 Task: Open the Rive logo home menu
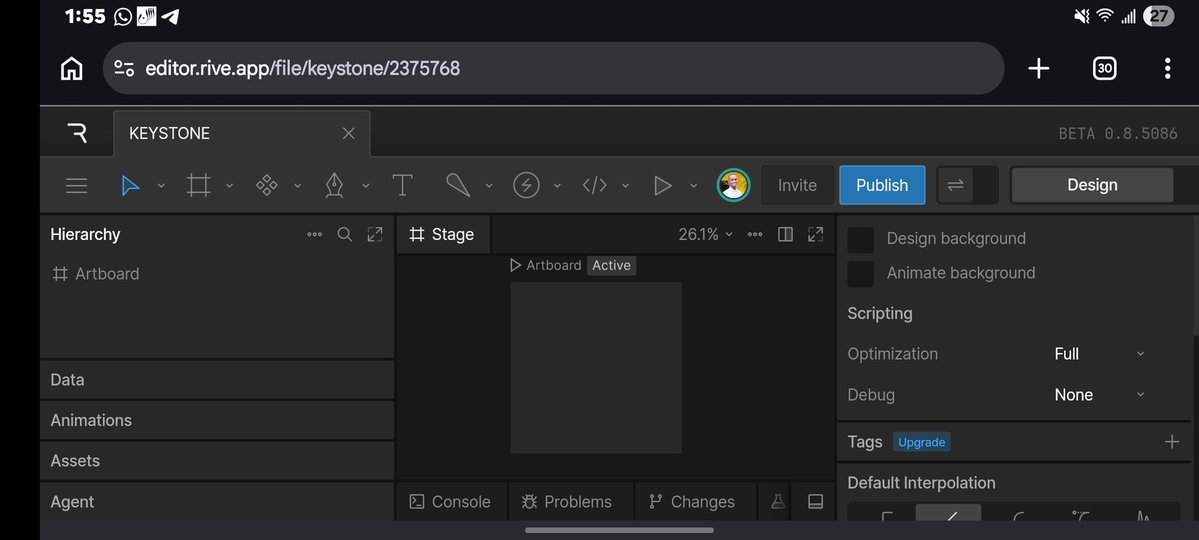pyautogui.click(x=76, y=133)
